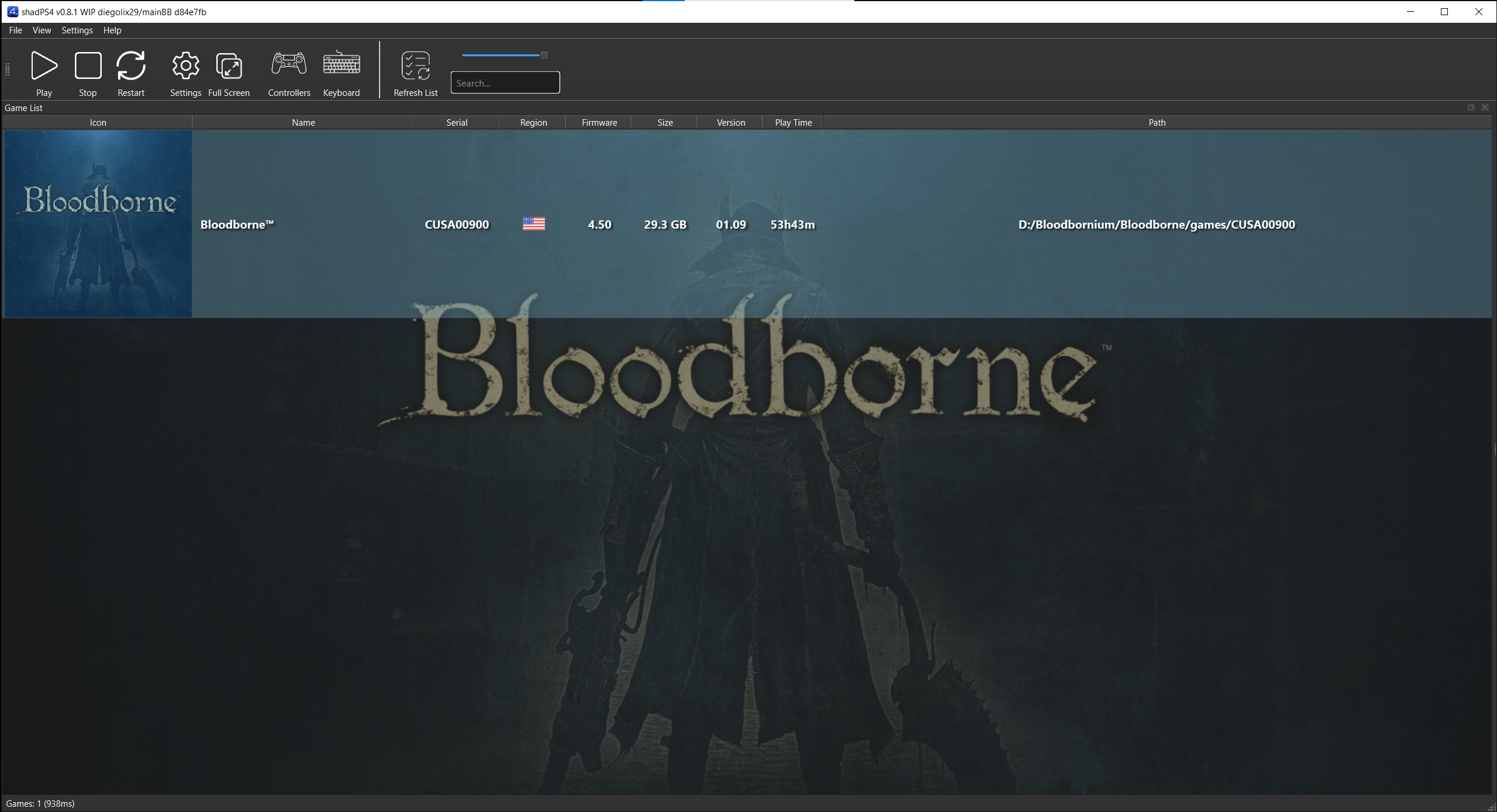Click the Restart icon

[x=131, y=65]
